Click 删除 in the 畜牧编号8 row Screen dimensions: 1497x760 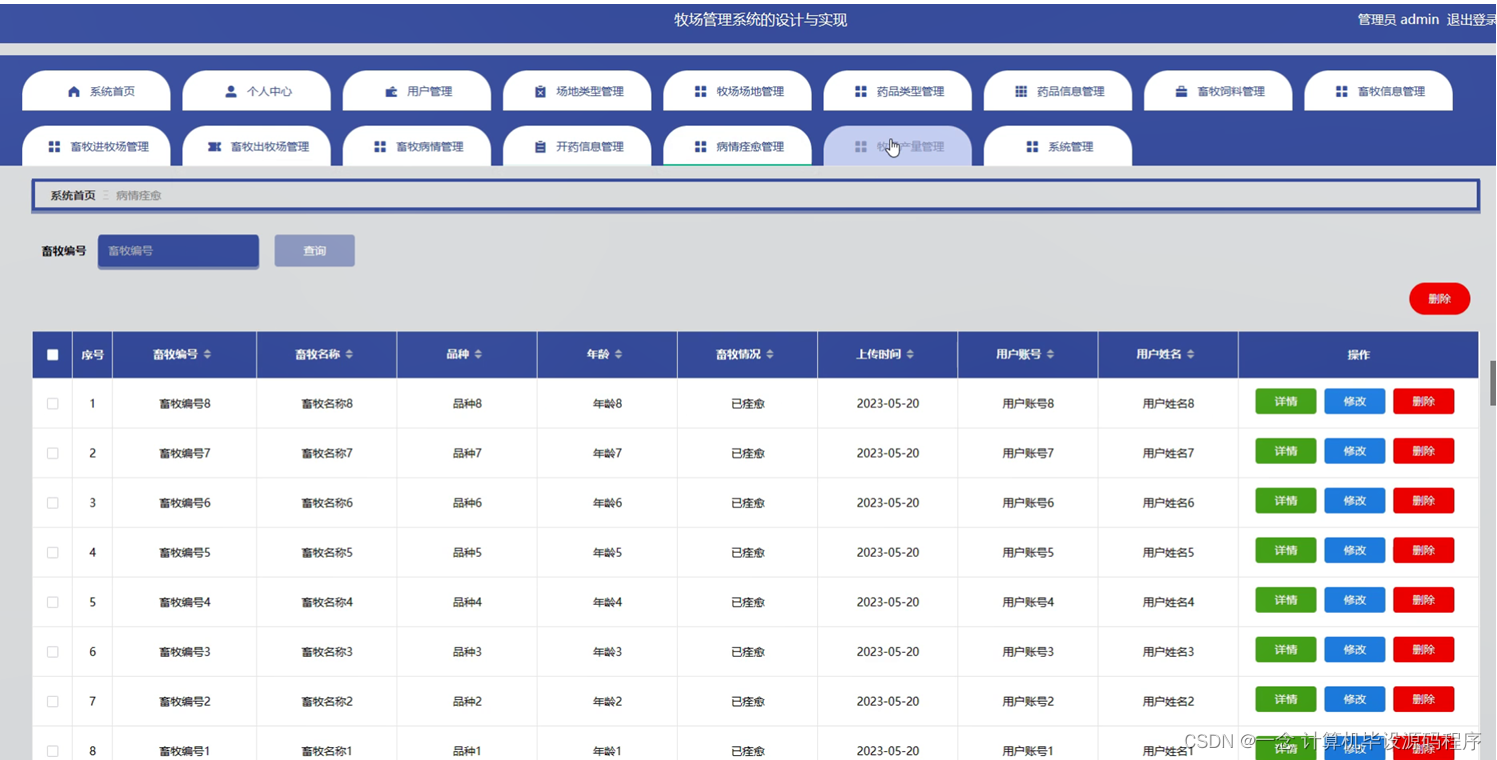point(1424,402)
